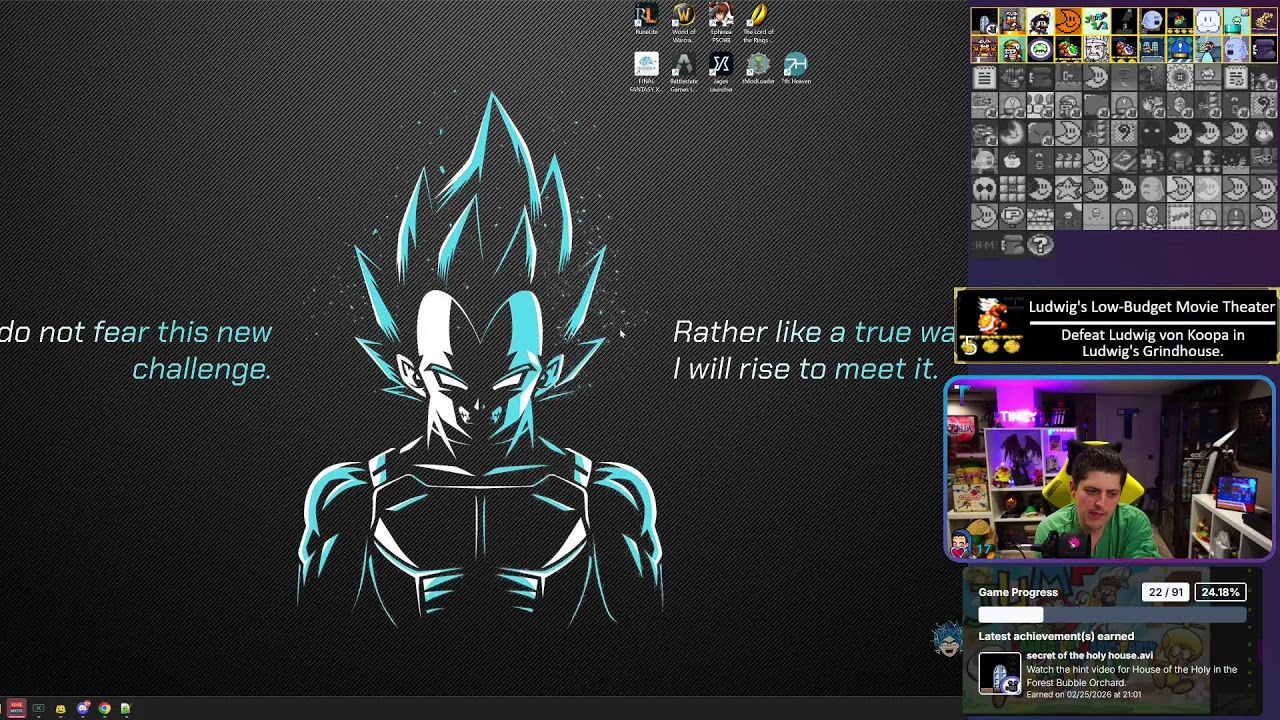This screenshot has width=1280, height=720.
Task: Select the locked P-switch achievement badge
Action: [x=1013, y=217]
